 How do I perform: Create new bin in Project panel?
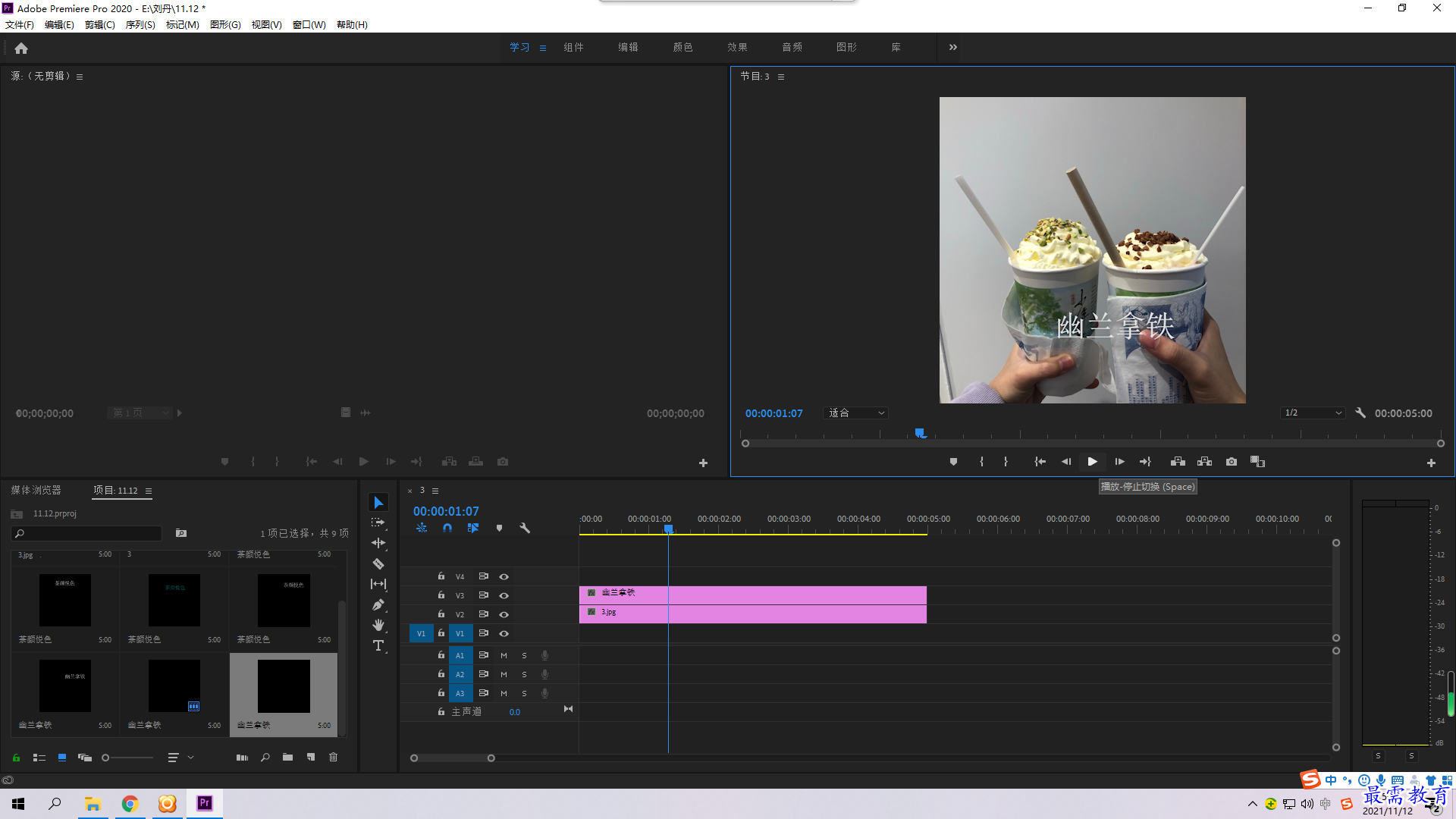click(287, 757)
